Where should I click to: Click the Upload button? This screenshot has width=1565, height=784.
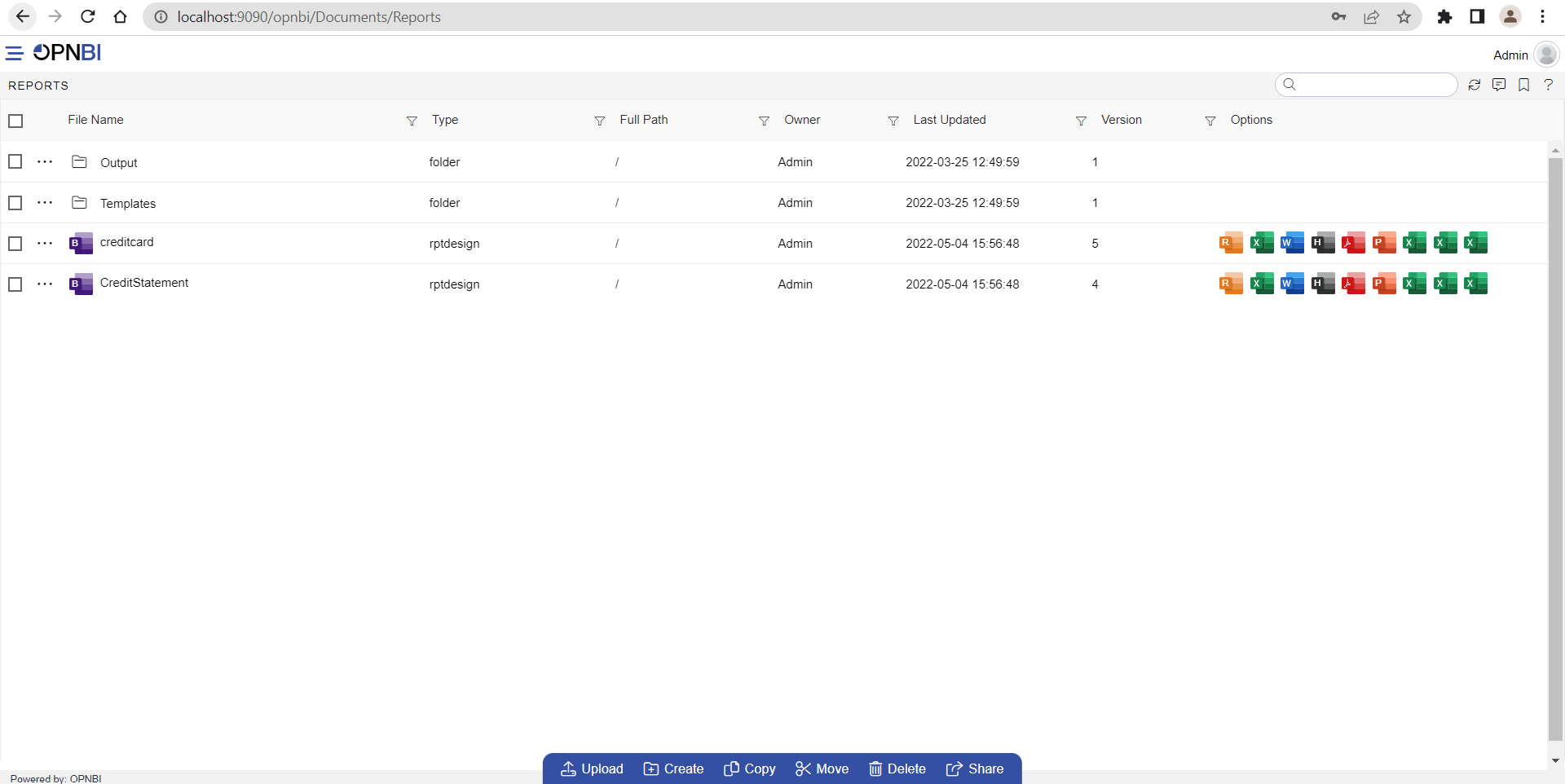(x=593, y=769)
